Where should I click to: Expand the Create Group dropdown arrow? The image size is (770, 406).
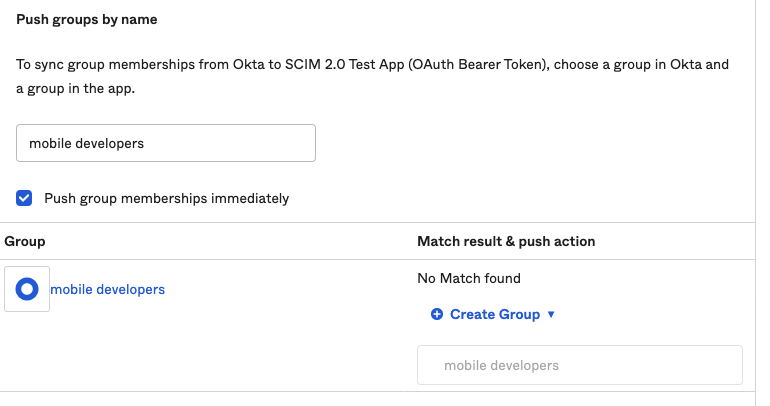pos(551,314)
